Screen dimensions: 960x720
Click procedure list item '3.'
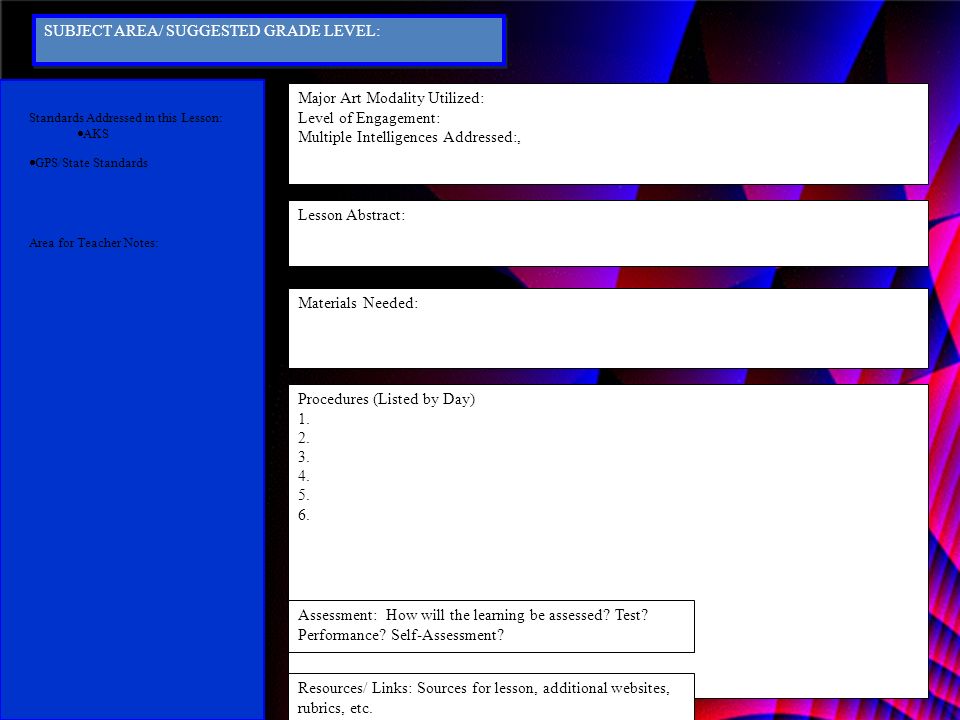(x=304, y=457)
